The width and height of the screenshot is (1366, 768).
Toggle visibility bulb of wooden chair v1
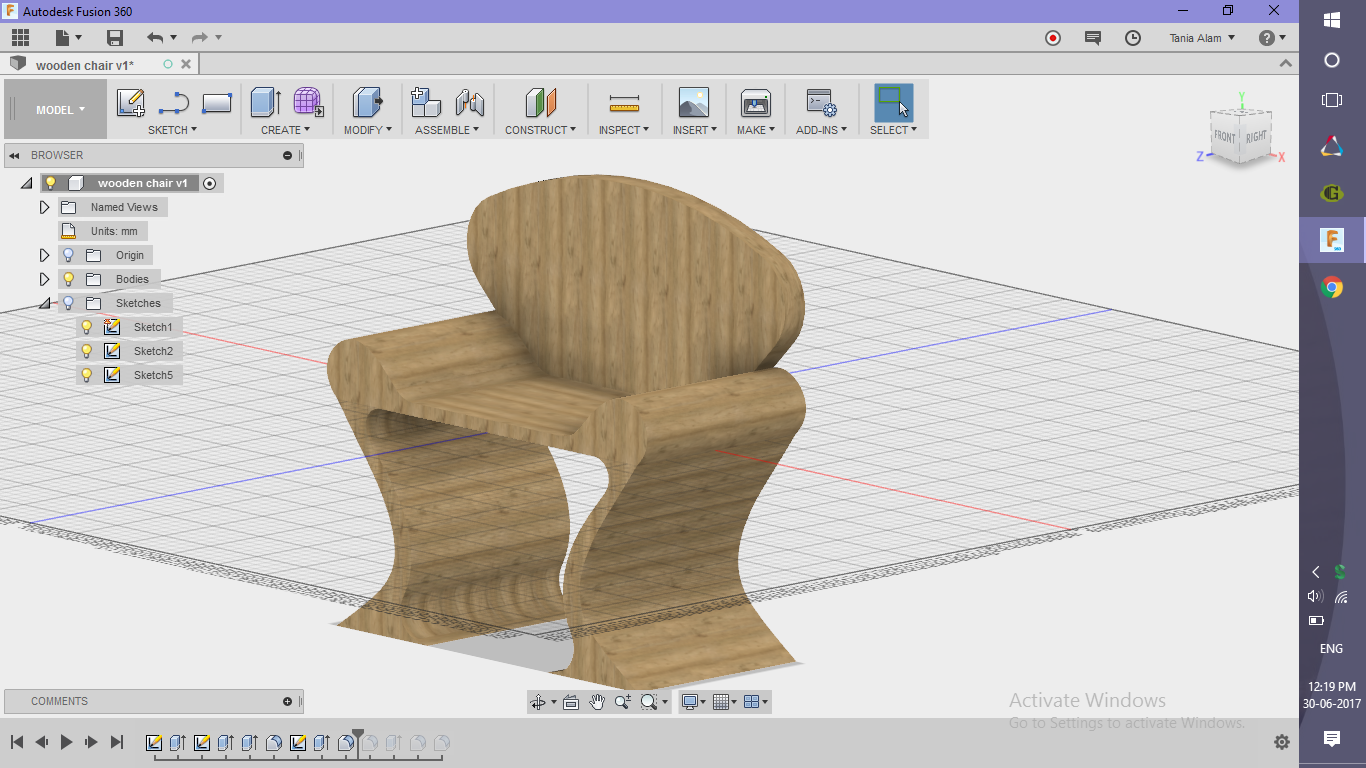pyautogui.click(x=51, y=183)
